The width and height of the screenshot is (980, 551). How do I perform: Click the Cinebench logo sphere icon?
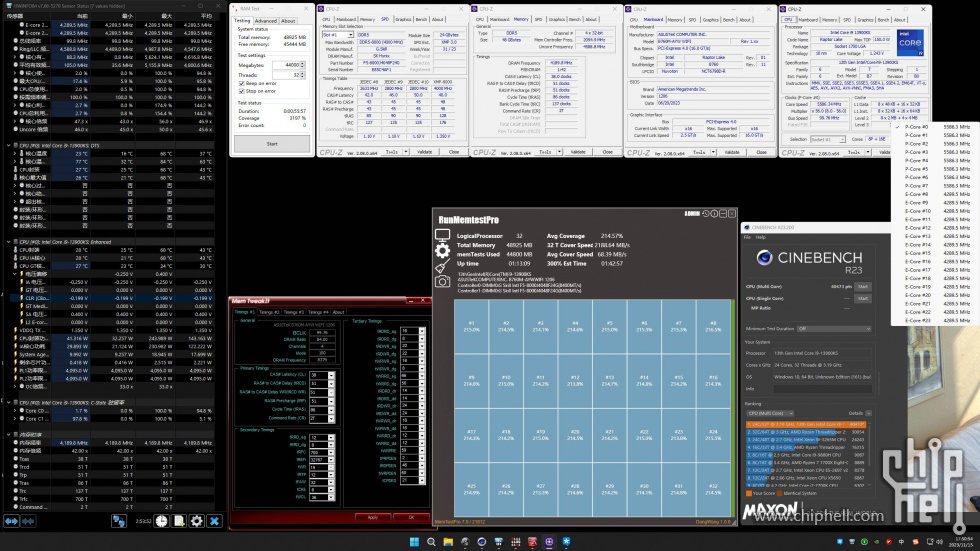click(x=764, y=257)
